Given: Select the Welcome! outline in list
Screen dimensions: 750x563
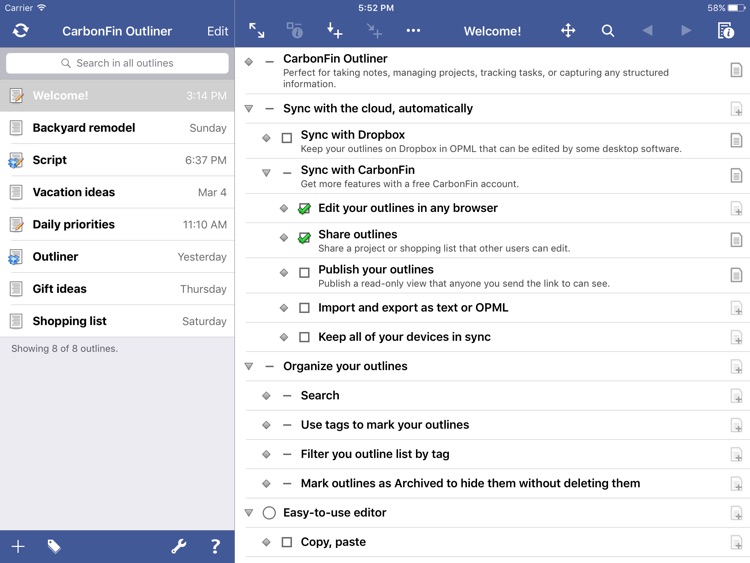Looking at the screenshot, I should tap(117, 95).
